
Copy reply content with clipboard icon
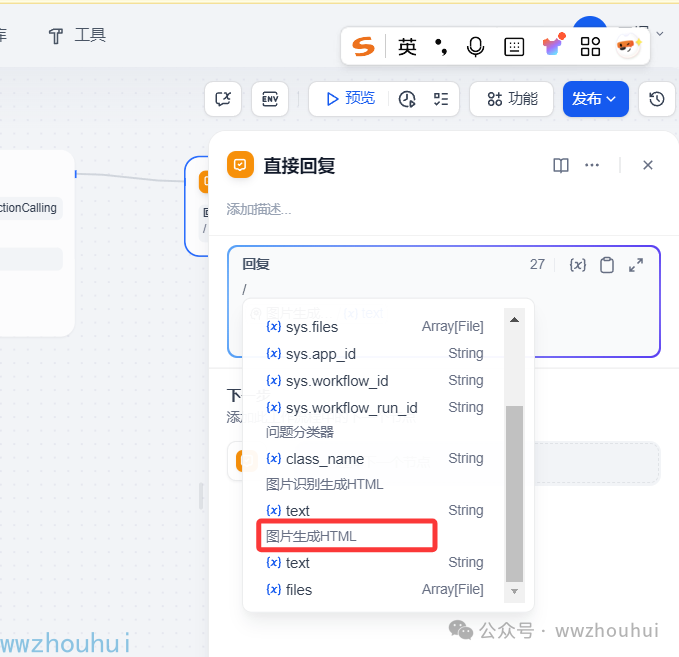click(607, 265)
